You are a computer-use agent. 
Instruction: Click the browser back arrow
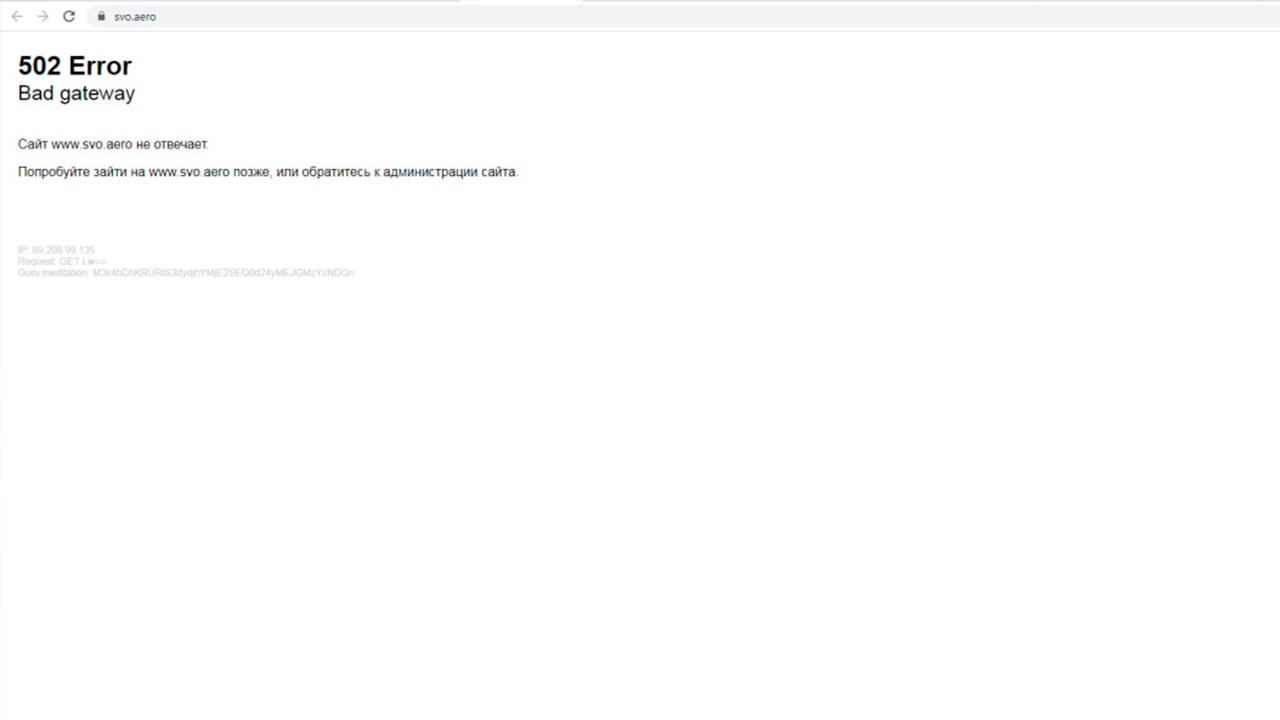(17, 16)
